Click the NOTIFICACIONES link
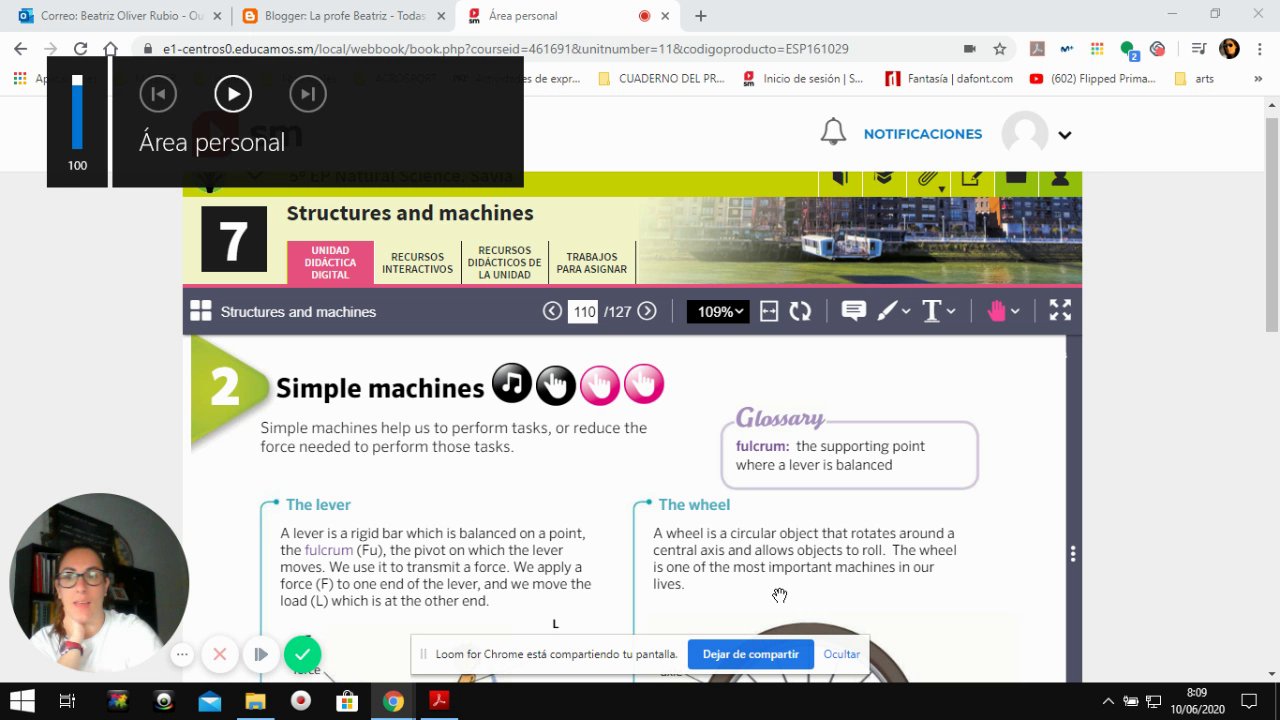Viewport: 1280px width, 720px height. (x=923, y=134)
